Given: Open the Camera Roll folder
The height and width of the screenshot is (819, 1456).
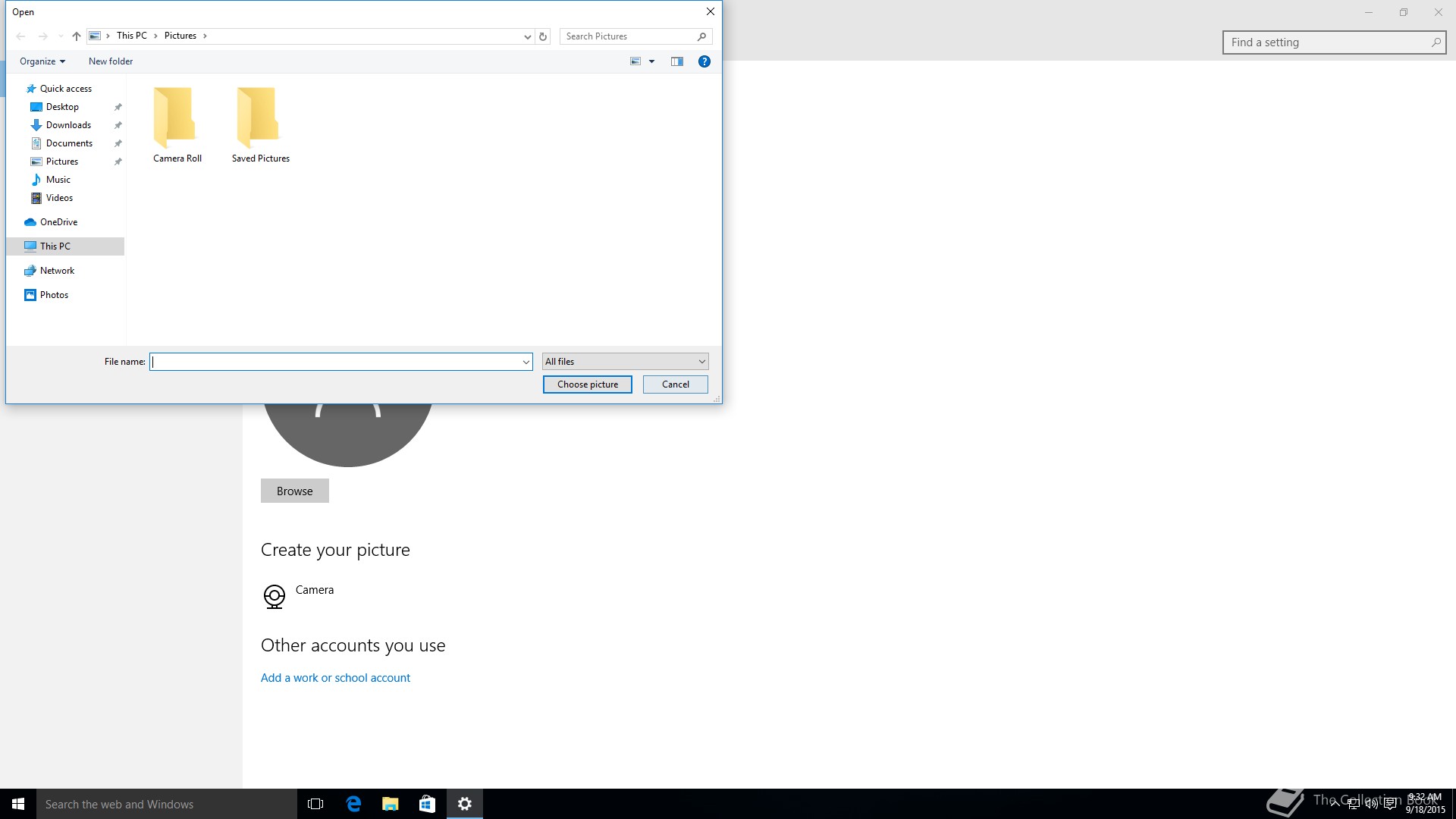Looking at the screenshot, I should point(177,125).
